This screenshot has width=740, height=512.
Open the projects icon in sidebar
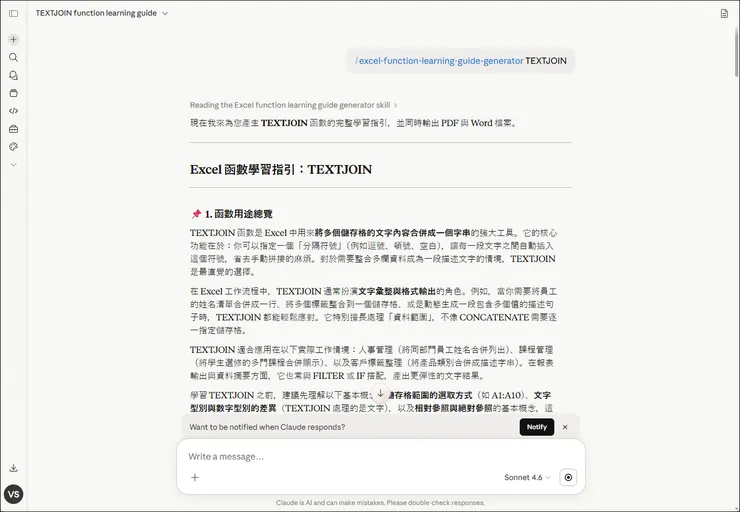14,93
